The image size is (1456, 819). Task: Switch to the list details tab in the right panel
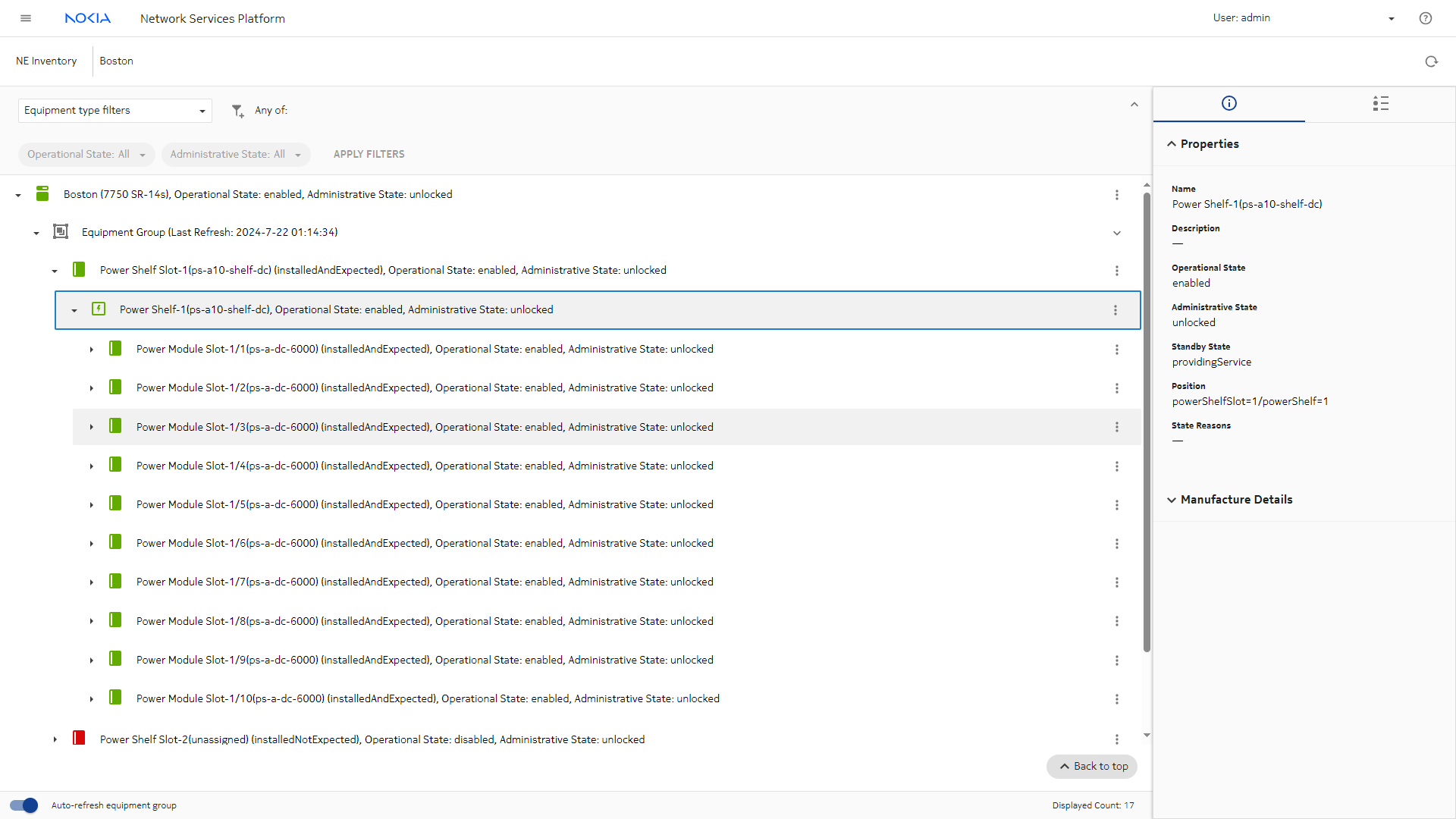(x=1380, y=104)
